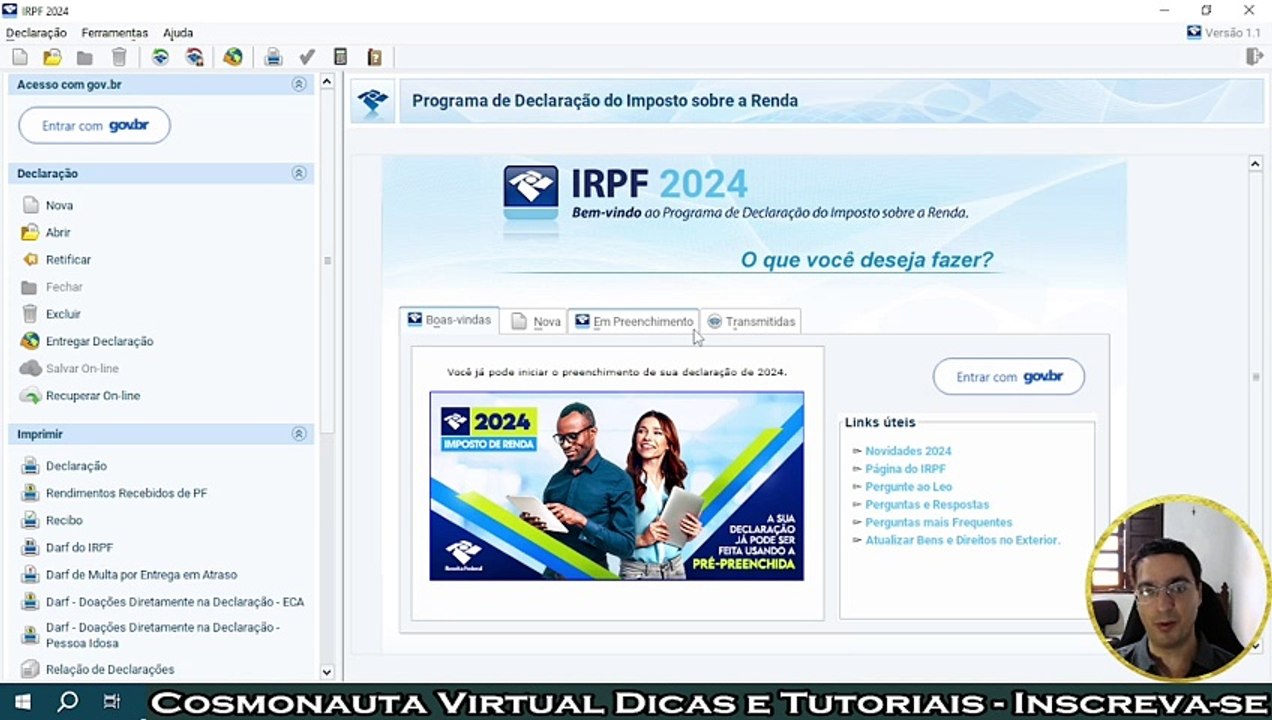The width and height of the screenshot is (1272, 720).
Task: Open the Perguntas e Respostas link
Action: pyautogui.click(x=927, y=505)
